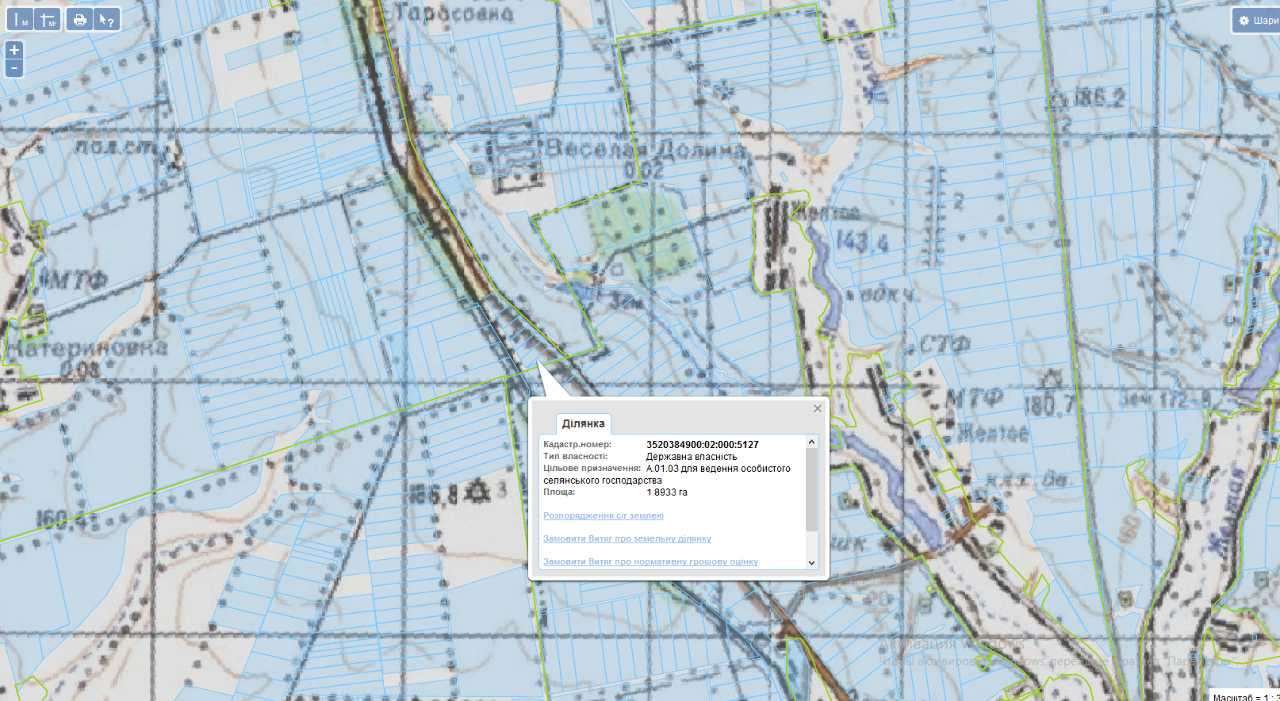Click the popup scrollbar up arrow

[x=812, y=442]
